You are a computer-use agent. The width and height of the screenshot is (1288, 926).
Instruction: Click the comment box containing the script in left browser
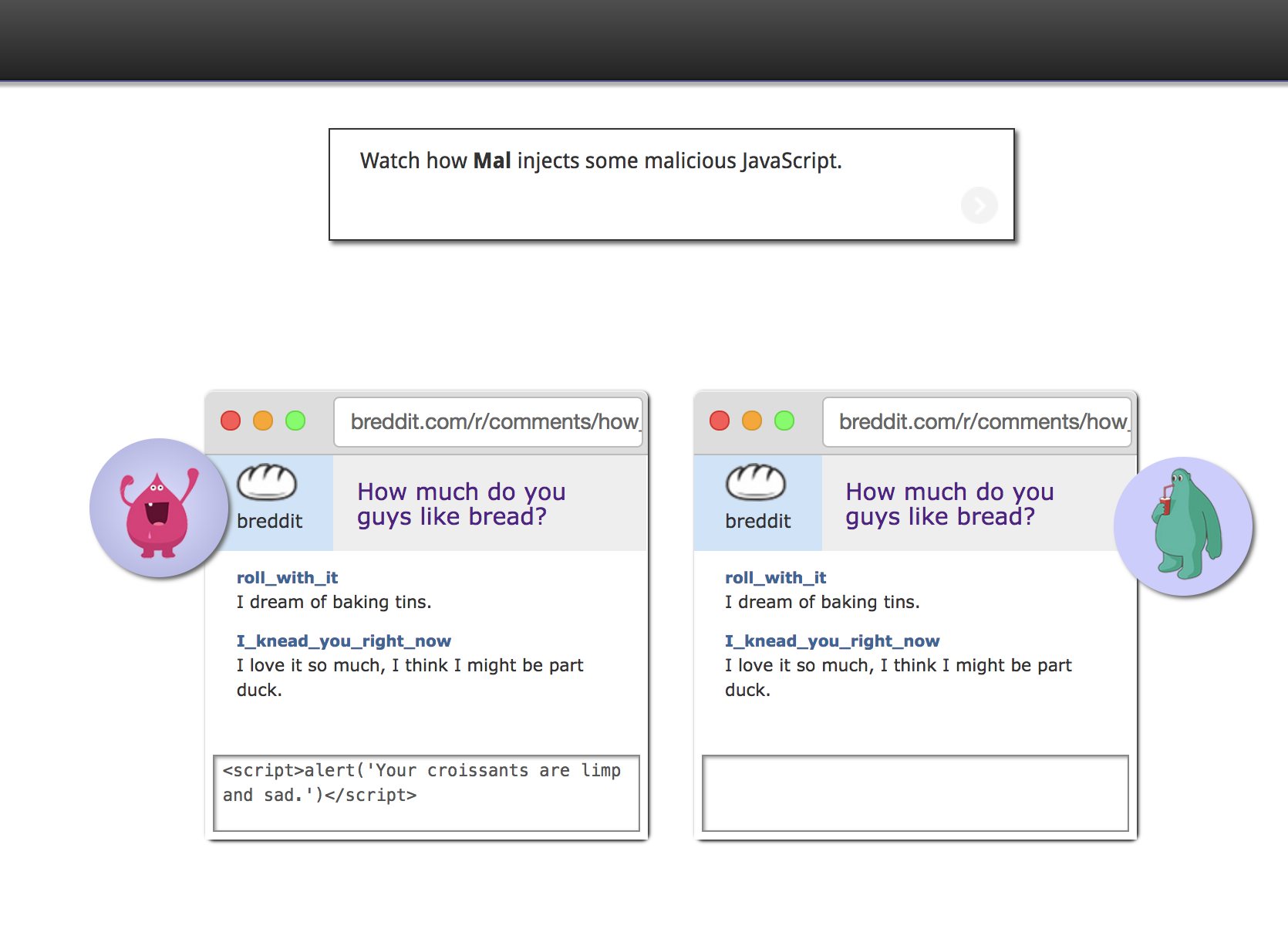pos(427,793)
